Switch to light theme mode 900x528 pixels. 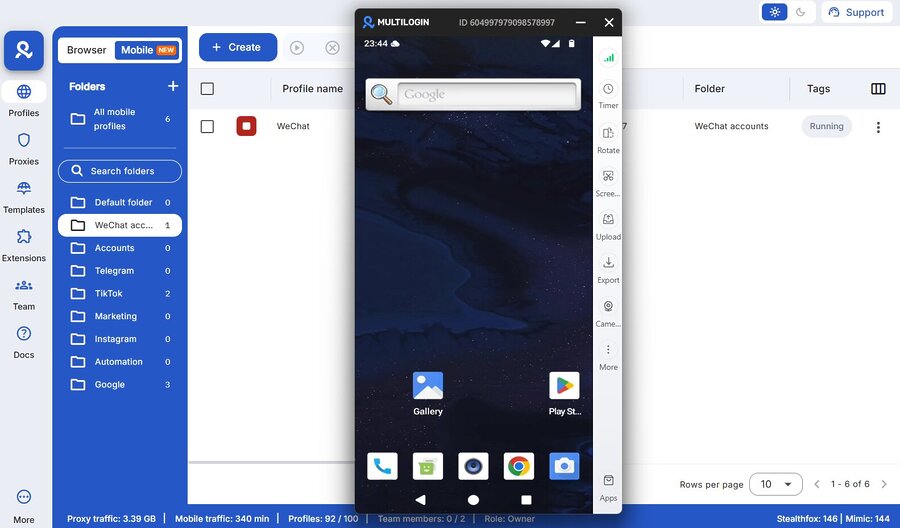774,12
